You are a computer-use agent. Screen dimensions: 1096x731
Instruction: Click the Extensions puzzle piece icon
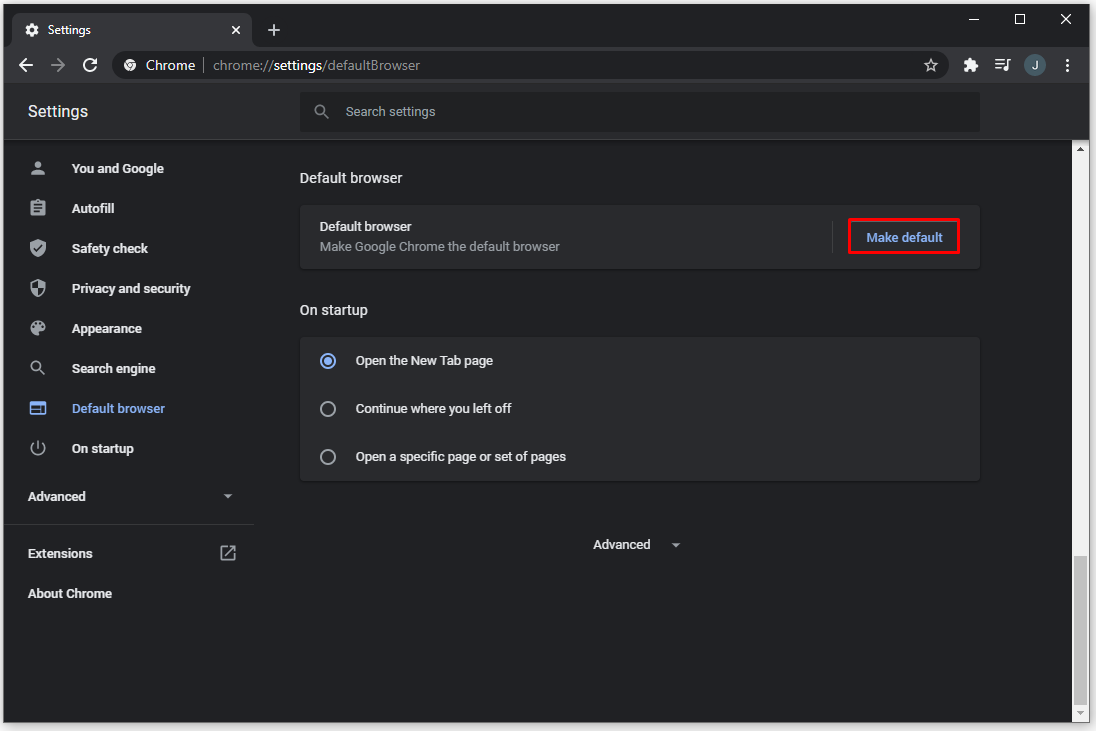click(x=970, y=65)
